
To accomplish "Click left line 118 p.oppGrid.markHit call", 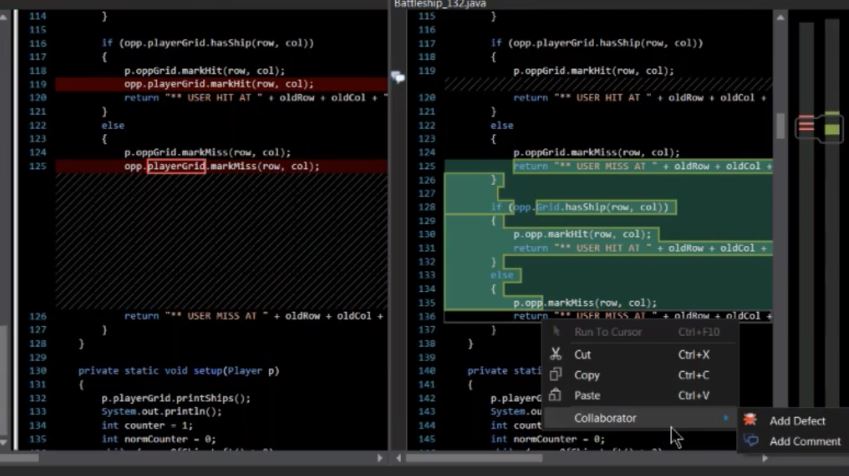I will [204, 70].
